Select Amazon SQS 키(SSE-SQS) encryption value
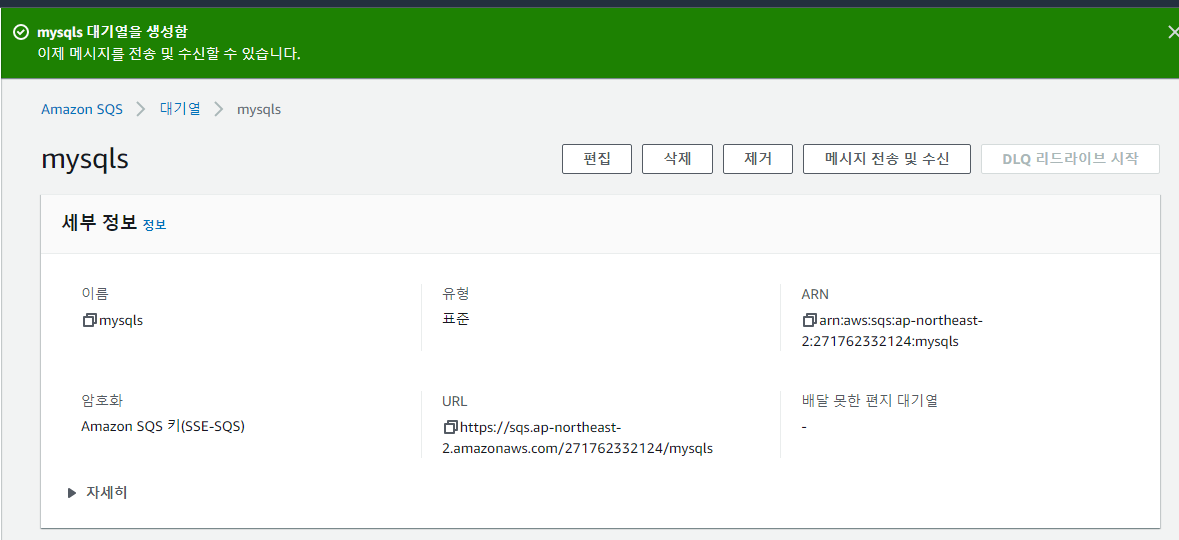This screenshot has width=1179, height=540. (x=163, y=426)
